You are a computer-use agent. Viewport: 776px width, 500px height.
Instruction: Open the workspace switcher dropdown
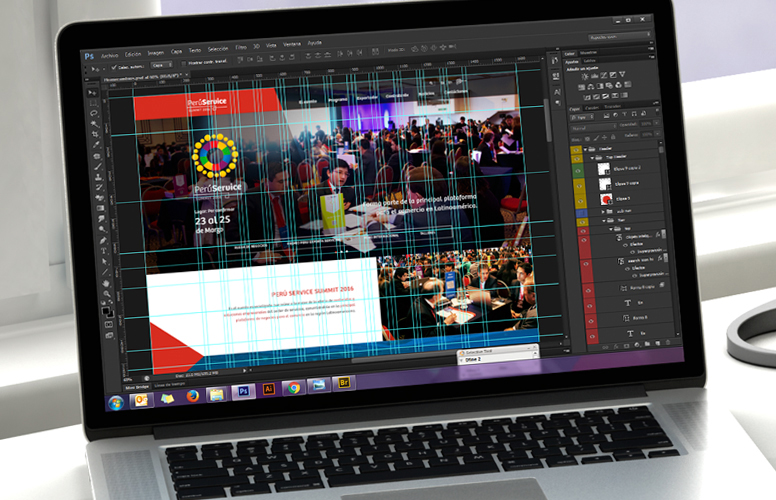coord(620,37)
